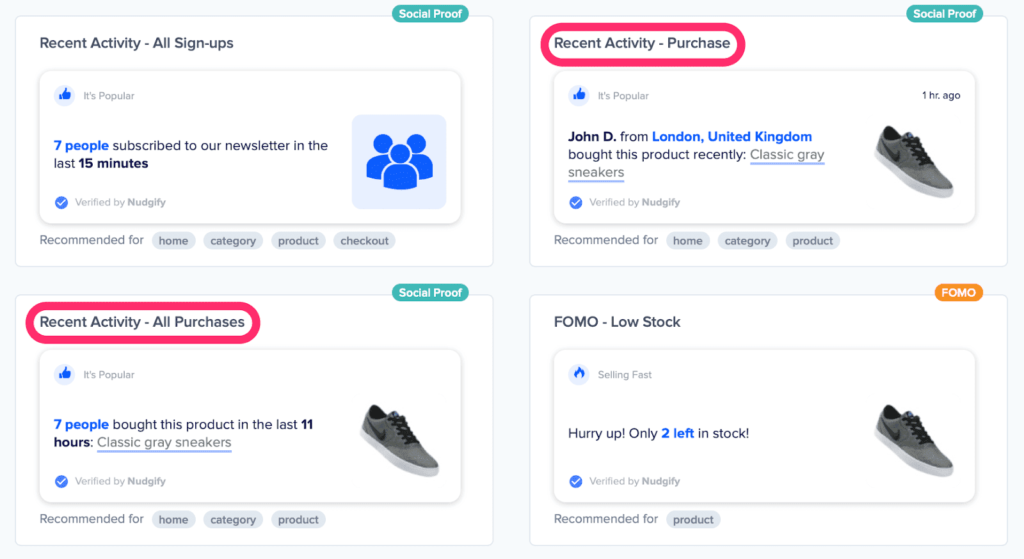Click the flame icon beside Selling Fast
The image size is (1024, 559).
579,374
